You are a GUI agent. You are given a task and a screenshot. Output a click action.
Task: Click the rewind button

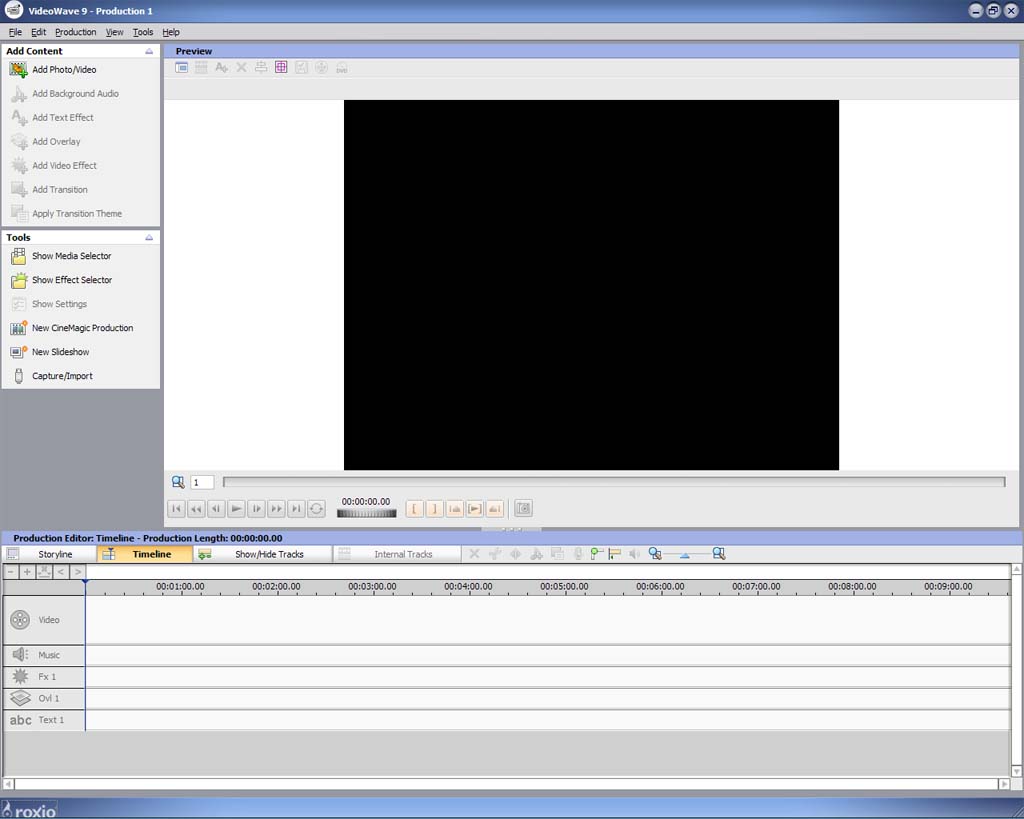(x=196, y=508)
